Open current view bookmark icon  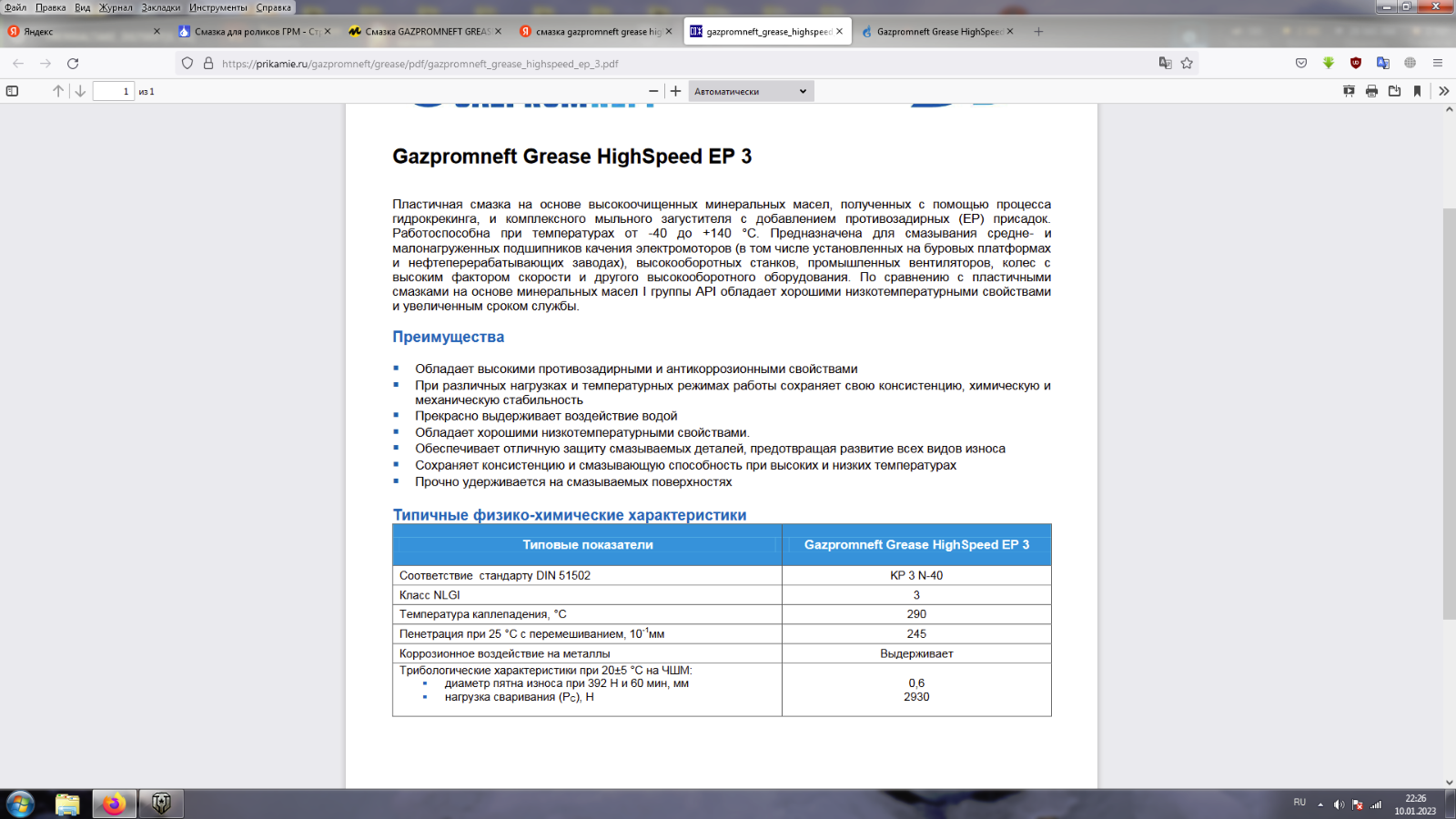click(x=1417, y=91)
